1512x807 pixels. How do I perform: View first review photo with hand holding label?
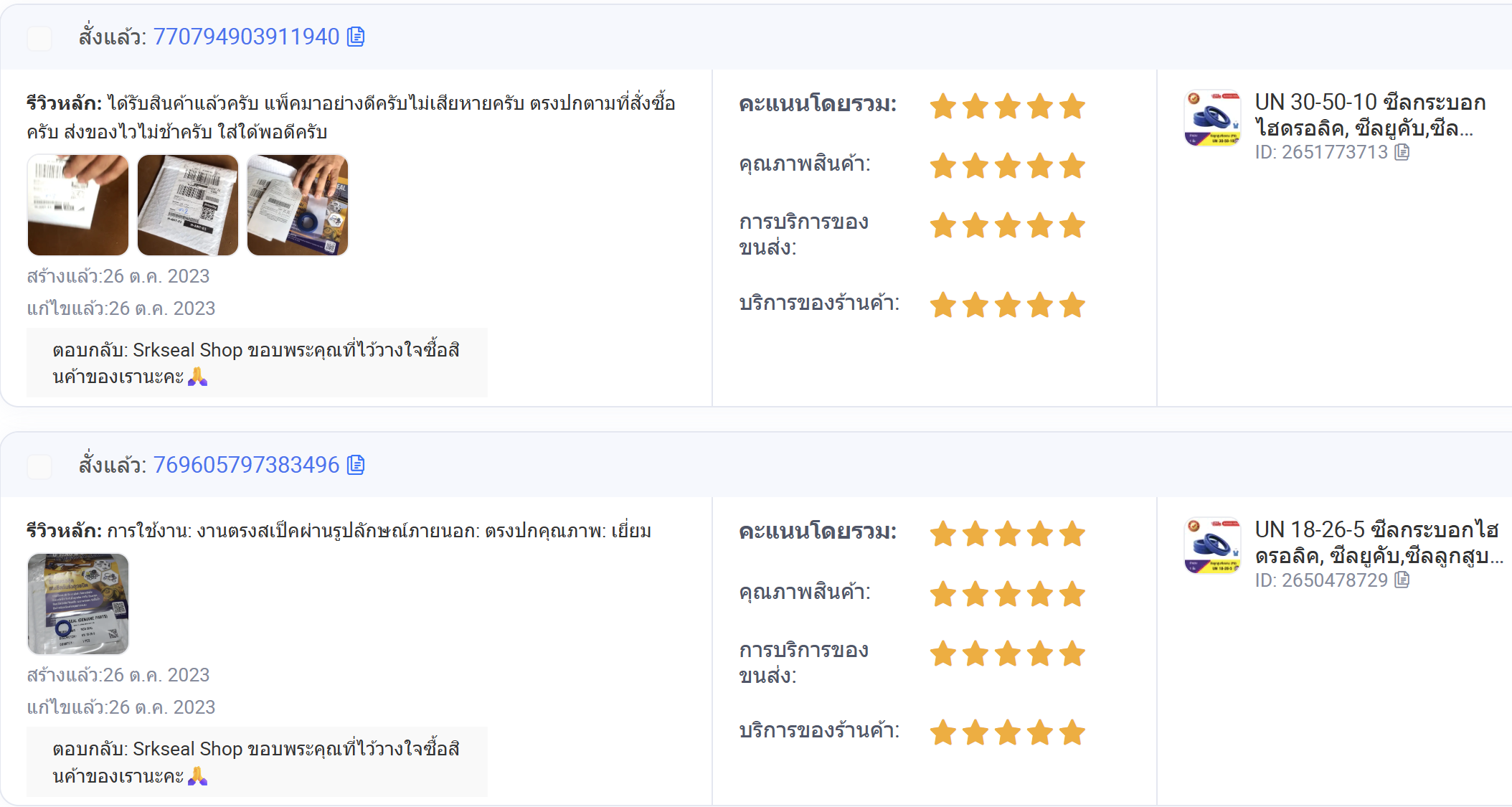click(78, 205)
